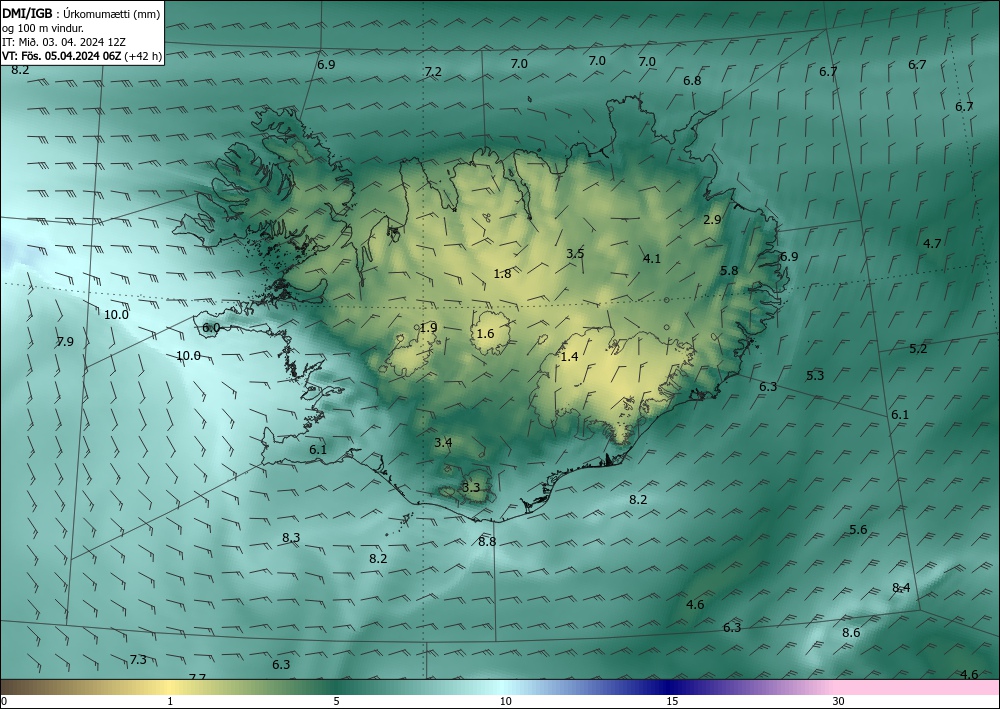1000x709 pixels.
Task: Click the 'IT: Mið. 03. 04. 2024 12Z' line
Action: (x=64, y=42)
